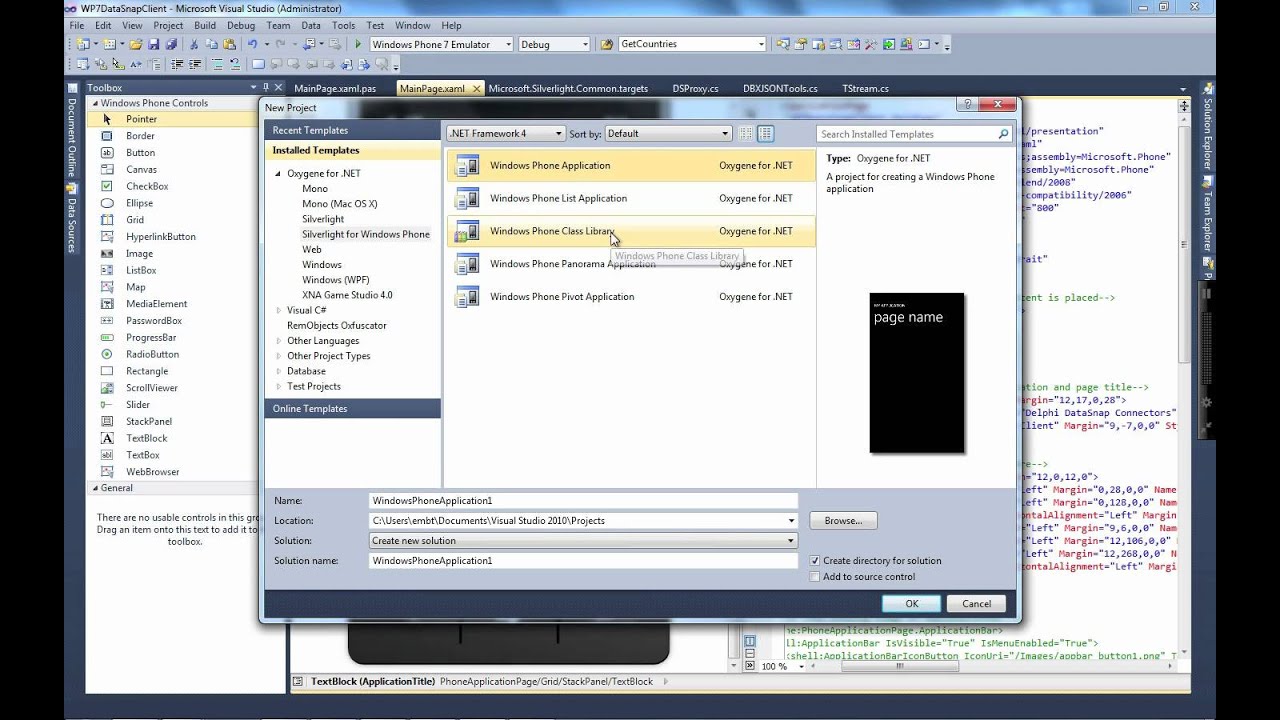The width and height of the screenshot is (1280, 720).
Task: Click the Undo arrow toolbar icon
Action: [x=252, y=44]
